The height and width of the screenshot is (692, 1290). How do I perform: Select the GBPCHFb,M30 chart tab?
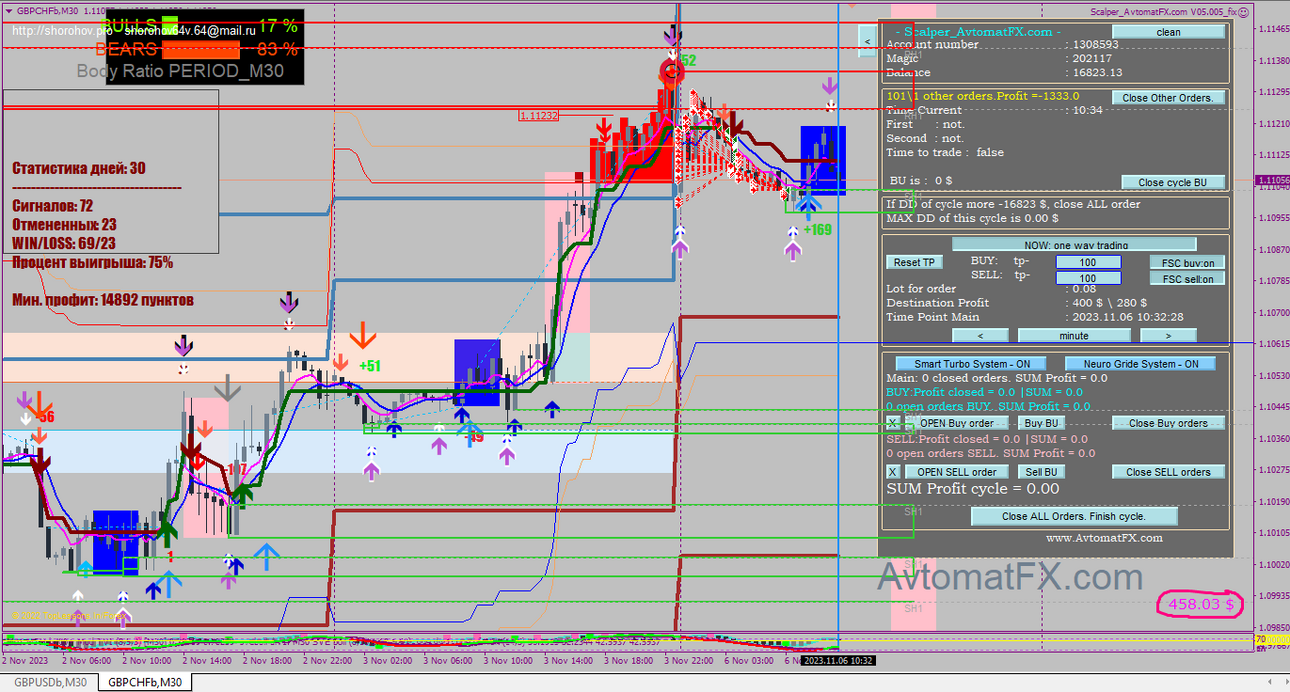145,682
